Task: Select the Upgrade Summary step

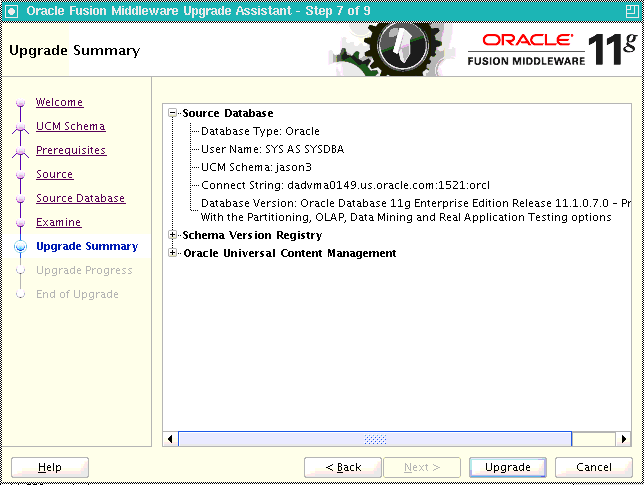Action: 87,246
